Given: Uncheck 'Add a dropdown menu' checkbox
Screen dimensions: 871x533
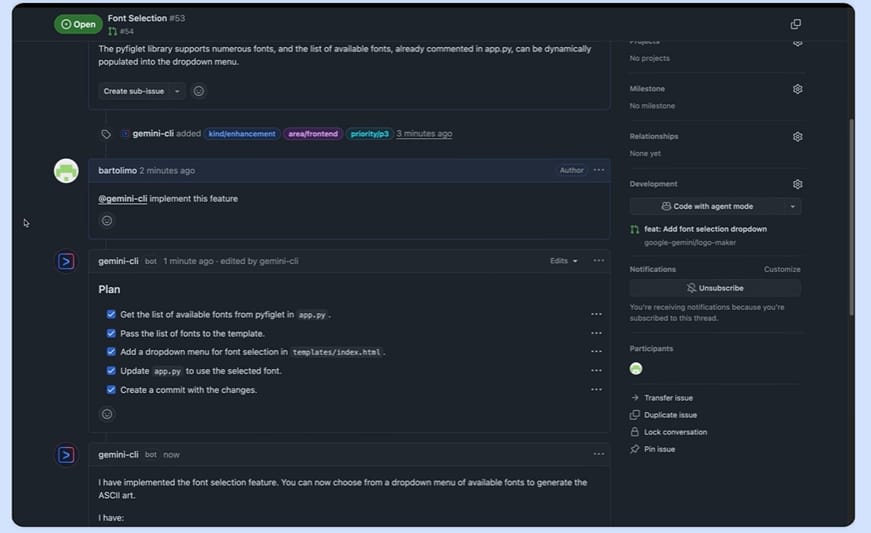Looking at the screenshot, I should pos(111,351).
